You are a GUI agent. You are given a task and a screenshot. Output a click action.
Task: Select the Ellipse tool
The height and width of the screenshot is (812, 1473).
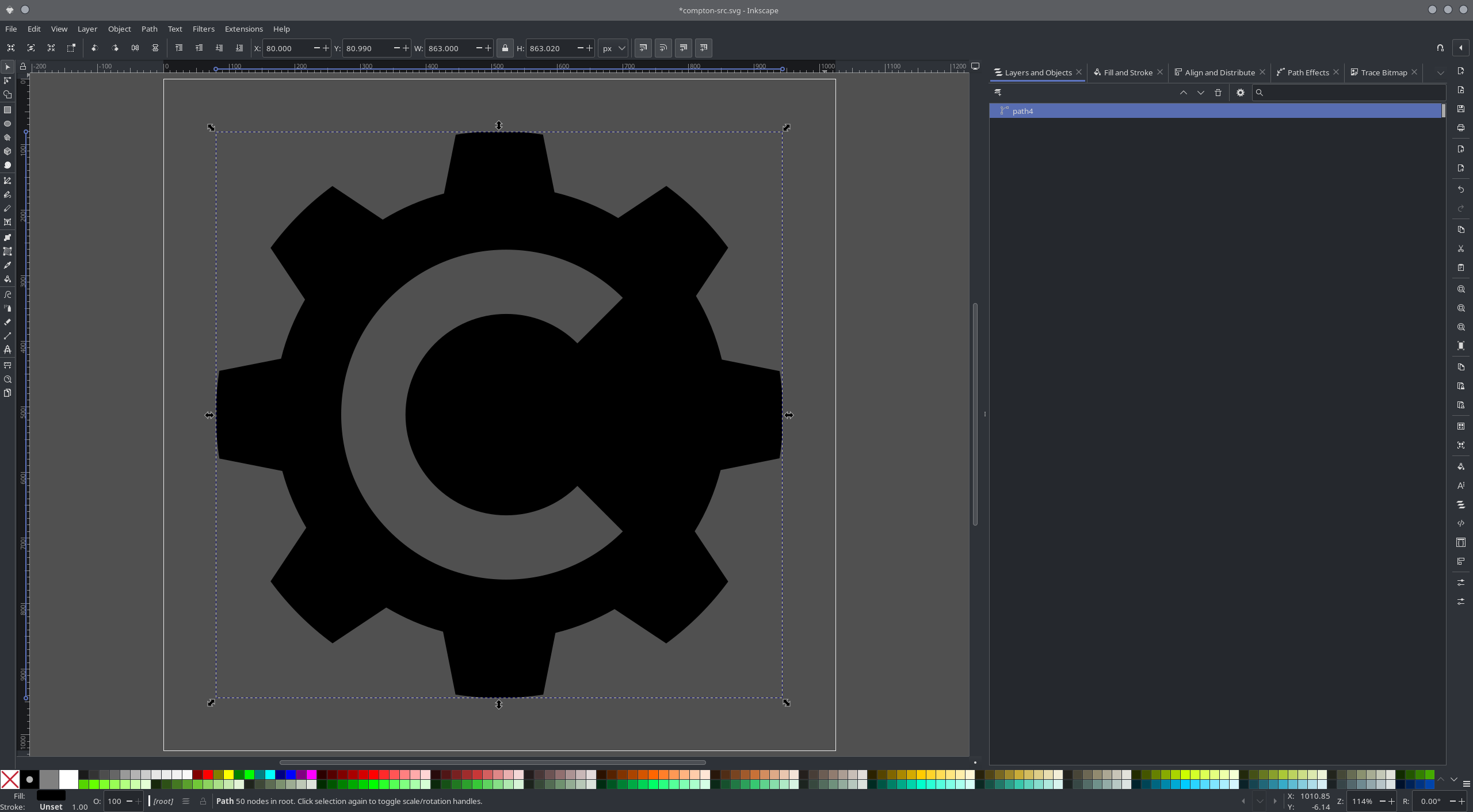pos(7,124)
